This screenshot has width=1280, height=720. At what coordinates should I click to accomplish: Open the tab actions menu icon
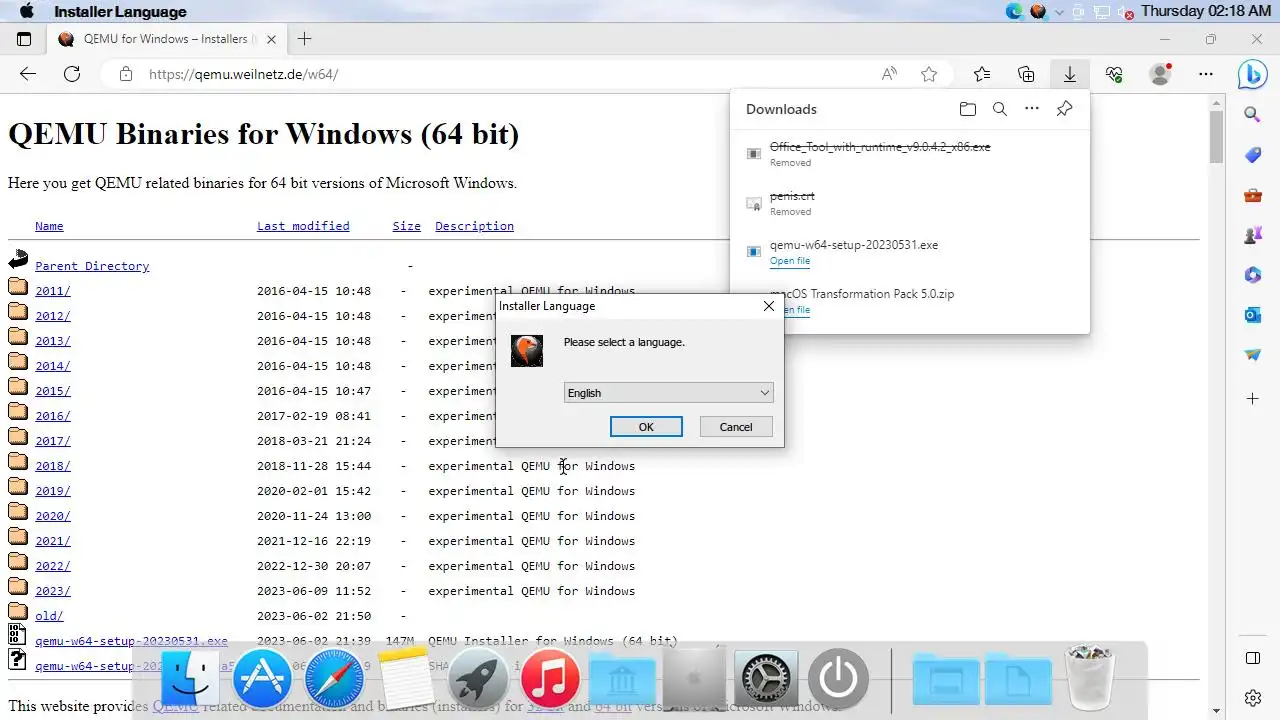(x=24, y=39)
